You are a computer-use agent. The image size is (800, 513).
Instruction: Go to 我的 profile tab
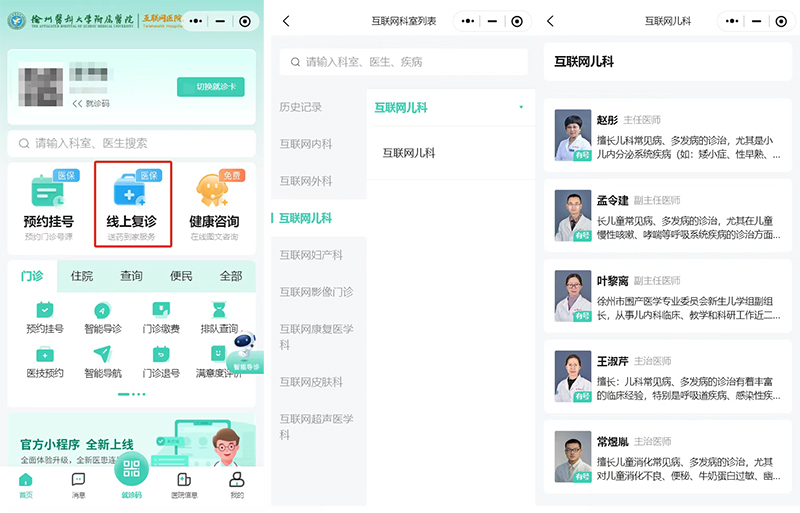click(x=236, y=484)
